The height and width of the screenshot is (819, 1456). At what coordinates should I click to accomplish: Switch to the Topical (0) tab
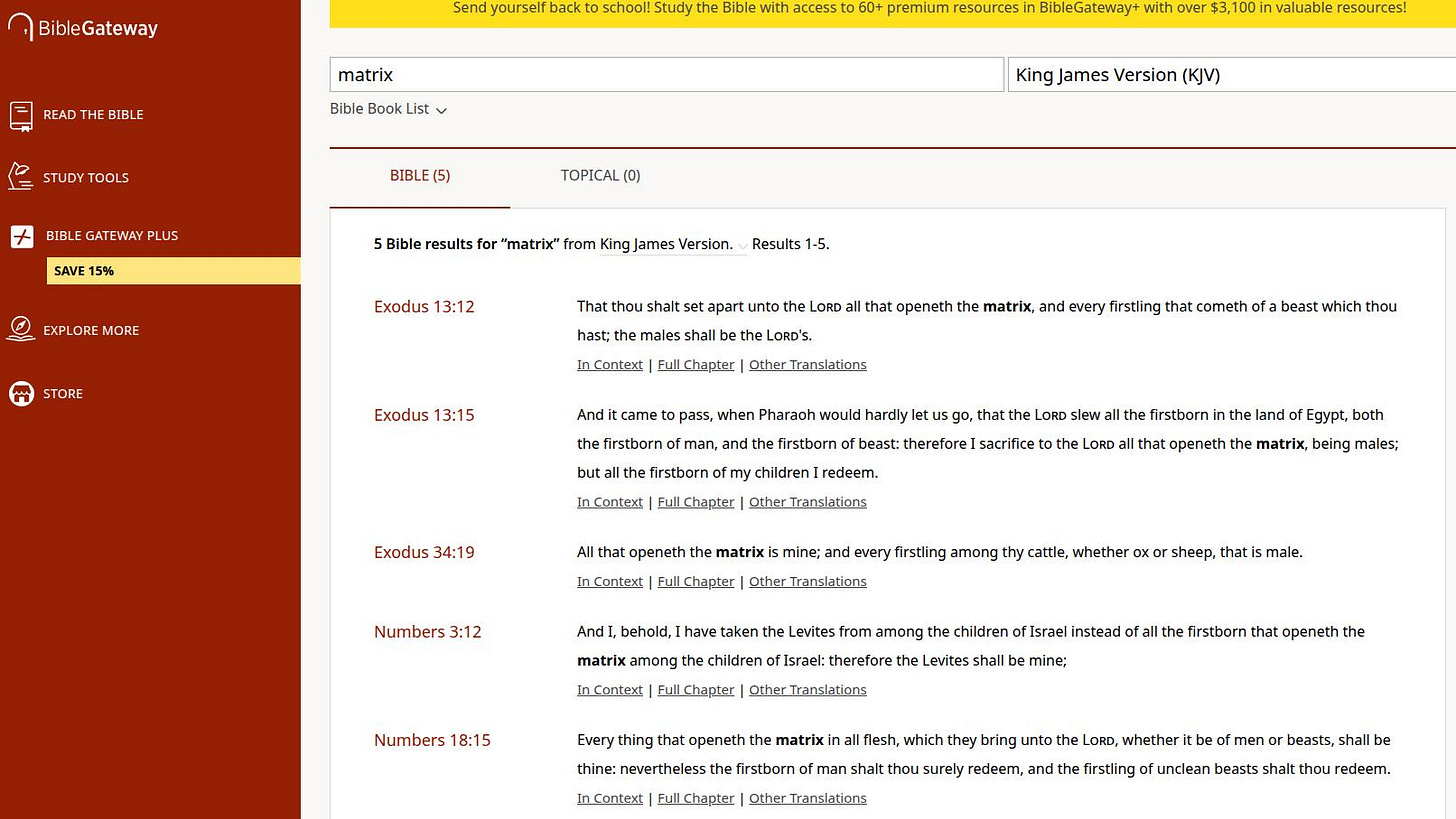coord(600,176)
